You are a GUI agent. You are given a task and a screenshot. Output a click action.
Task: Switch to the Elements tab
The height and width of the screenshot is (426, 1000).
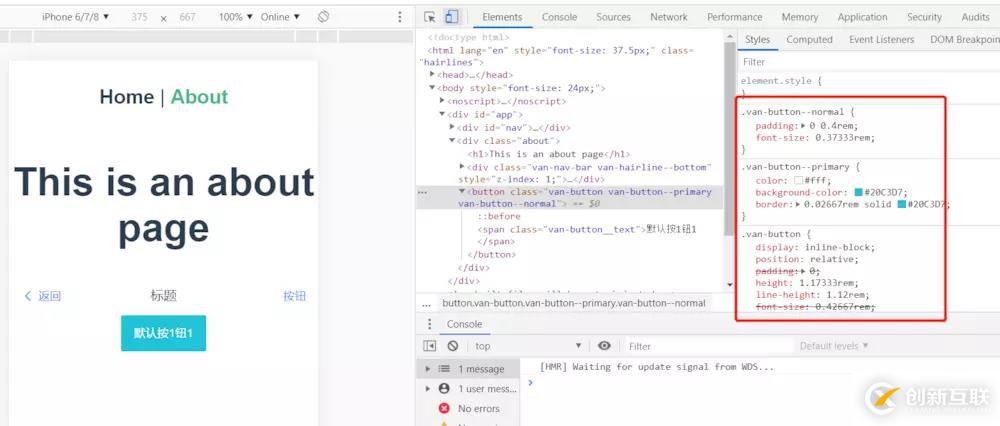(x=502, y=17)
